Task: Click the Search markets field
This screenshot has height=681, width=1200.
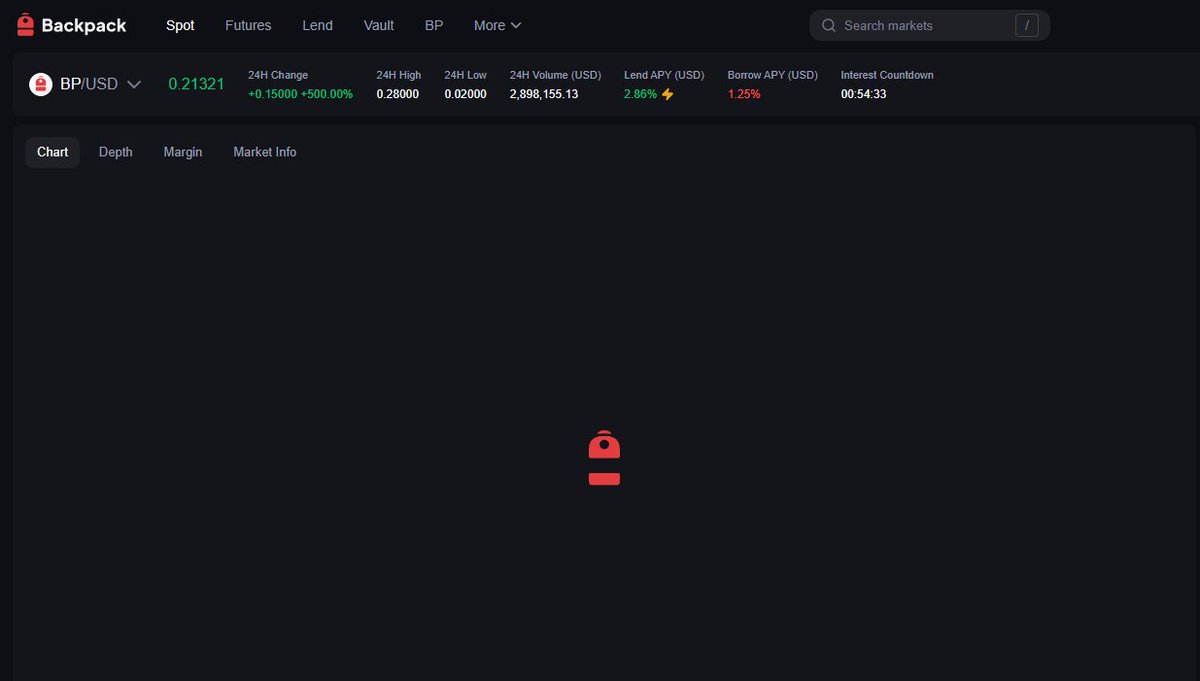Action: click(x=929, y=25)
